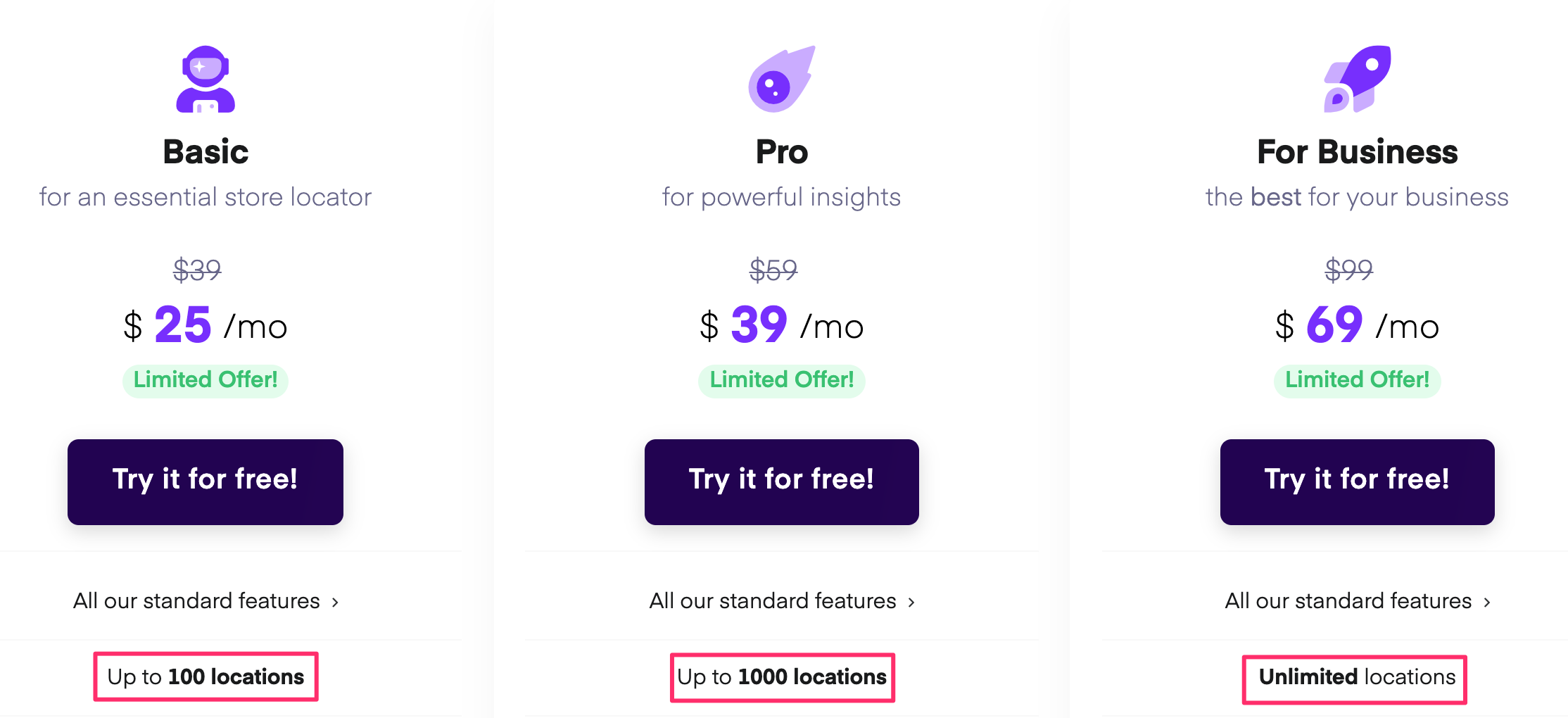
Task: Open "All our standard features" under Pro
Action: point(772,601)
